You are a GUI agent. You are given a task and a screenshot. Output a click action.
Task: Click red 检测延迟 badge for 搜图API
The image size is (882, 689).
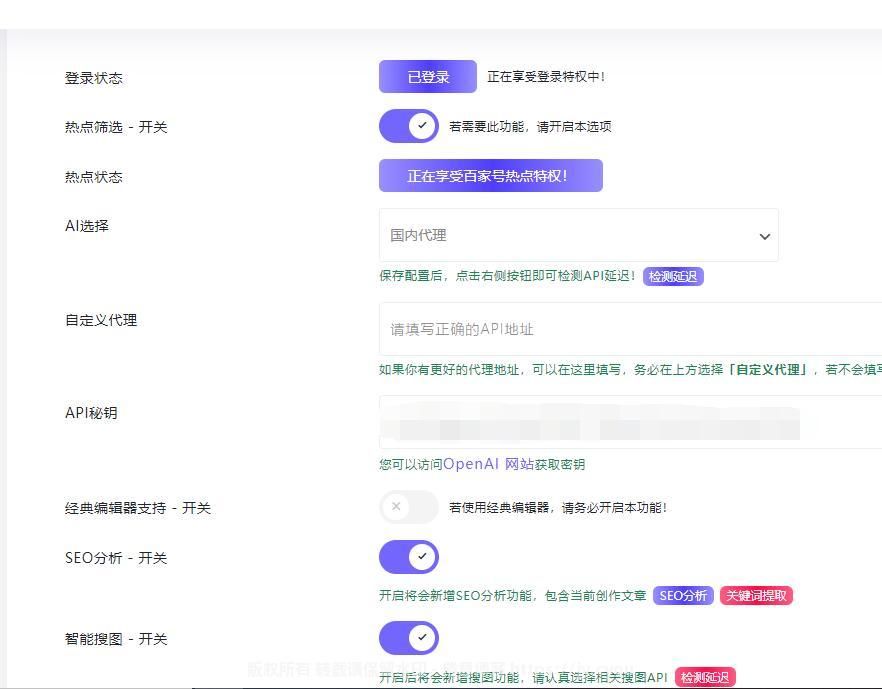click(704, 678)
